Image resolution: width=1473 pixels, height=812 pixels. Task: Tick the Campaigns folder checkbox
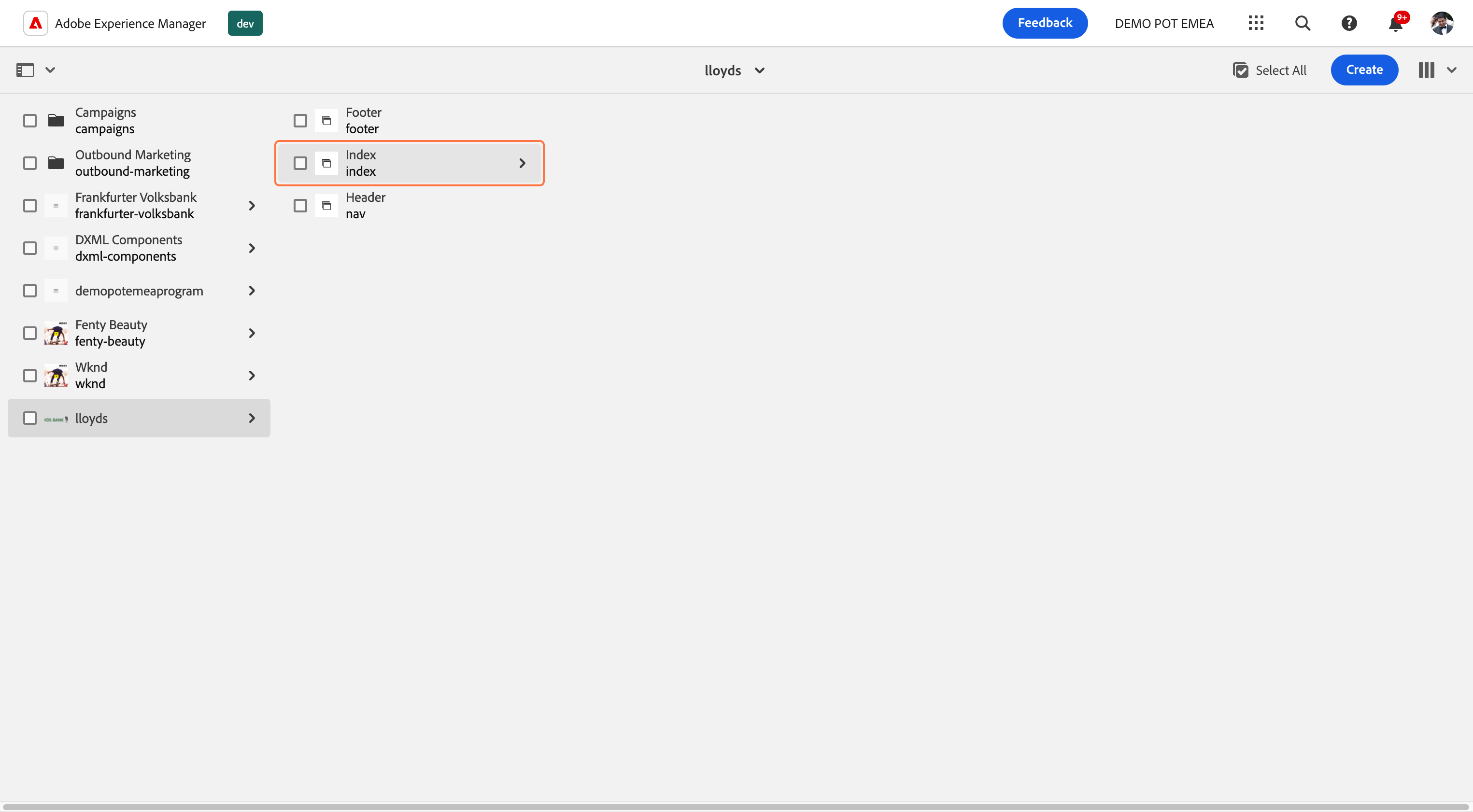tap(30, 121)
